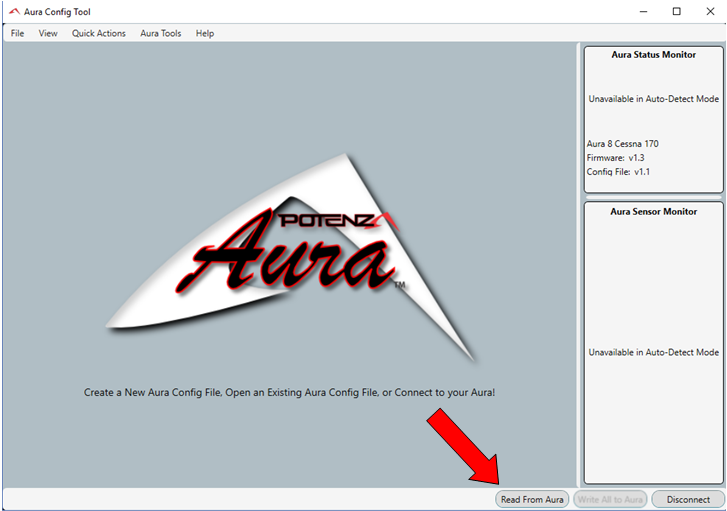This screenshot has height=511, width=727.
Task: Click the Config File v1.1 text
Action: (x=619, y=172)
